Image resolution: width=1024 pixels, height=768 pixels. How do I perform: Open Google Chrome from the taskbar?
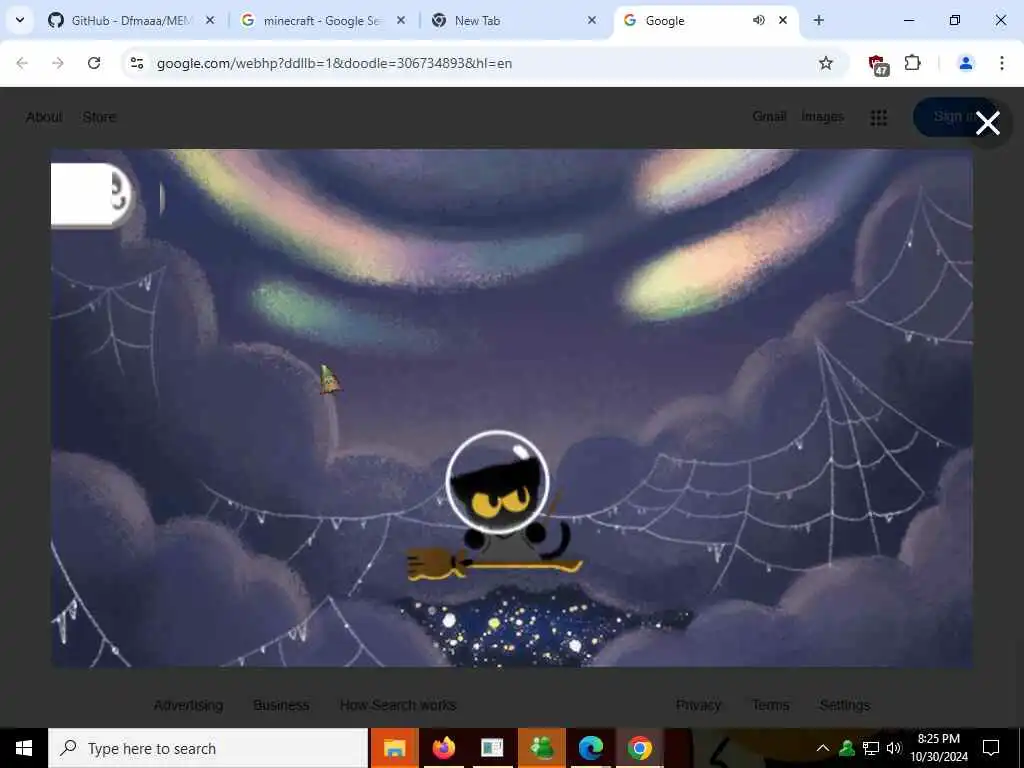(640, 748)
